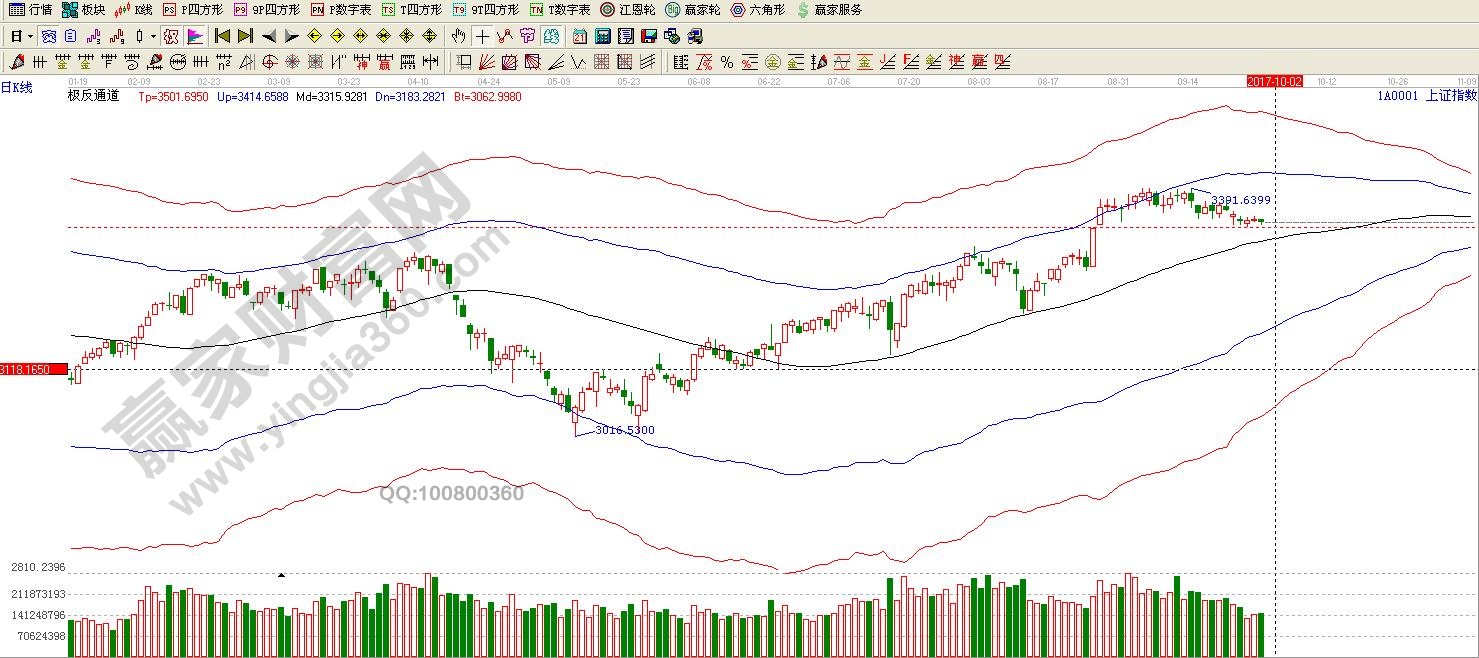Open the calculator icon
The height and width of the screenshot is (658, 1479).
pyautogui.click(x=603, y=37)
